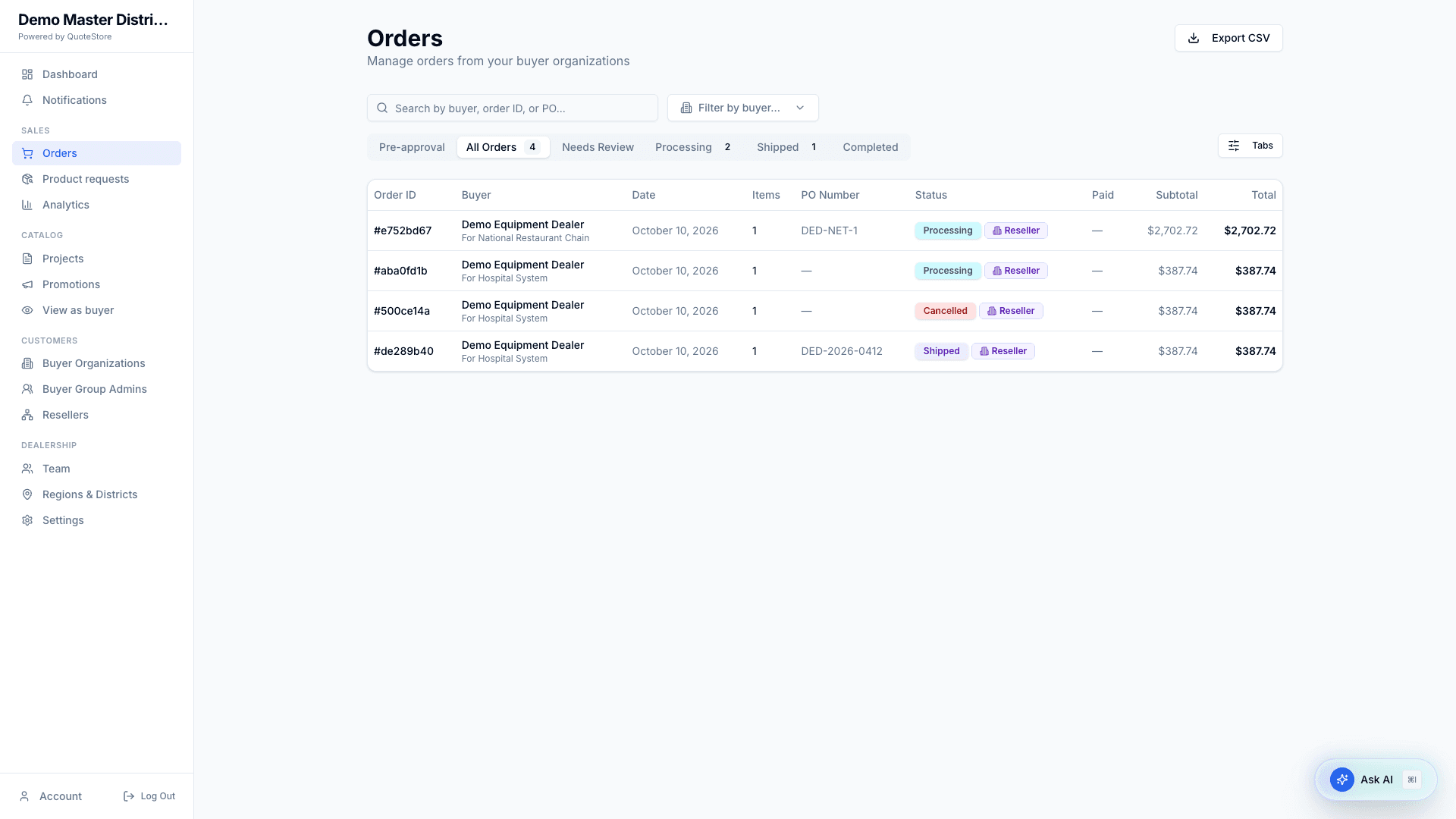Image resolution: width=1456 pixels, height=819 pixels.
Task: Click the Resellers network icon
Action: (x=27, y=415)
